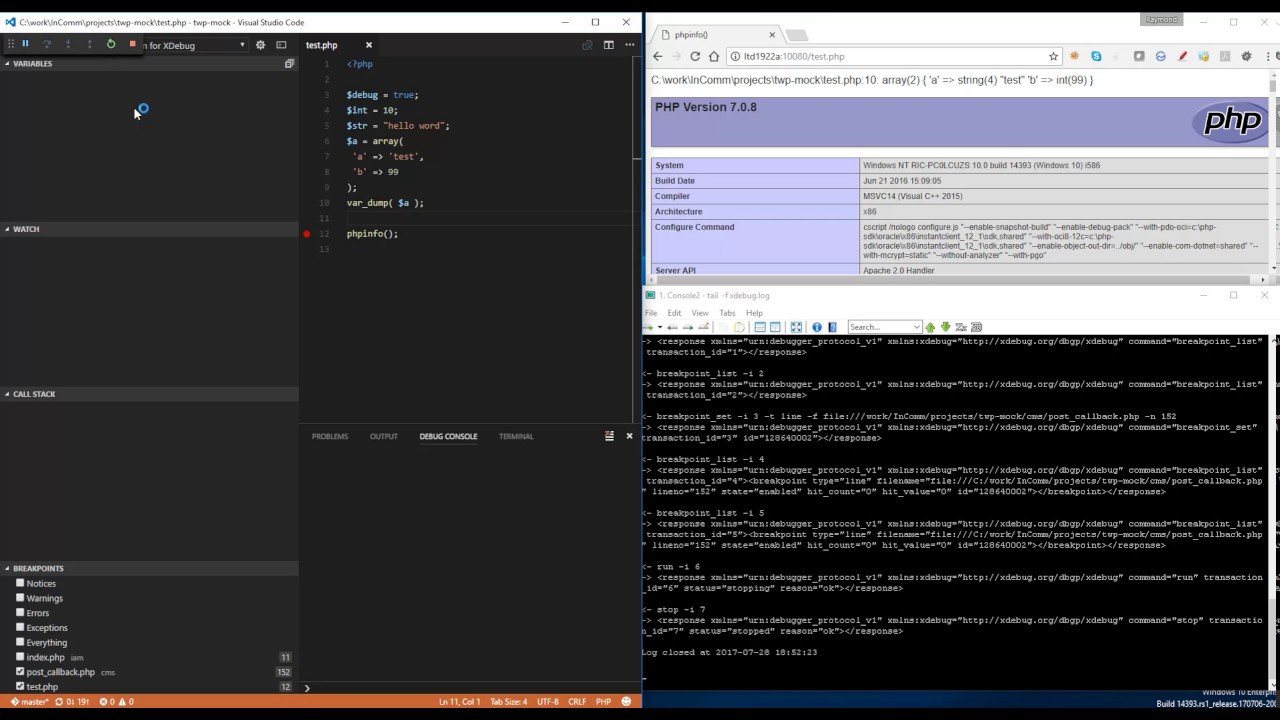The image size is (1280, 720).
Task: Switch to TERMINAL panel tab
Action: (516, 436)
